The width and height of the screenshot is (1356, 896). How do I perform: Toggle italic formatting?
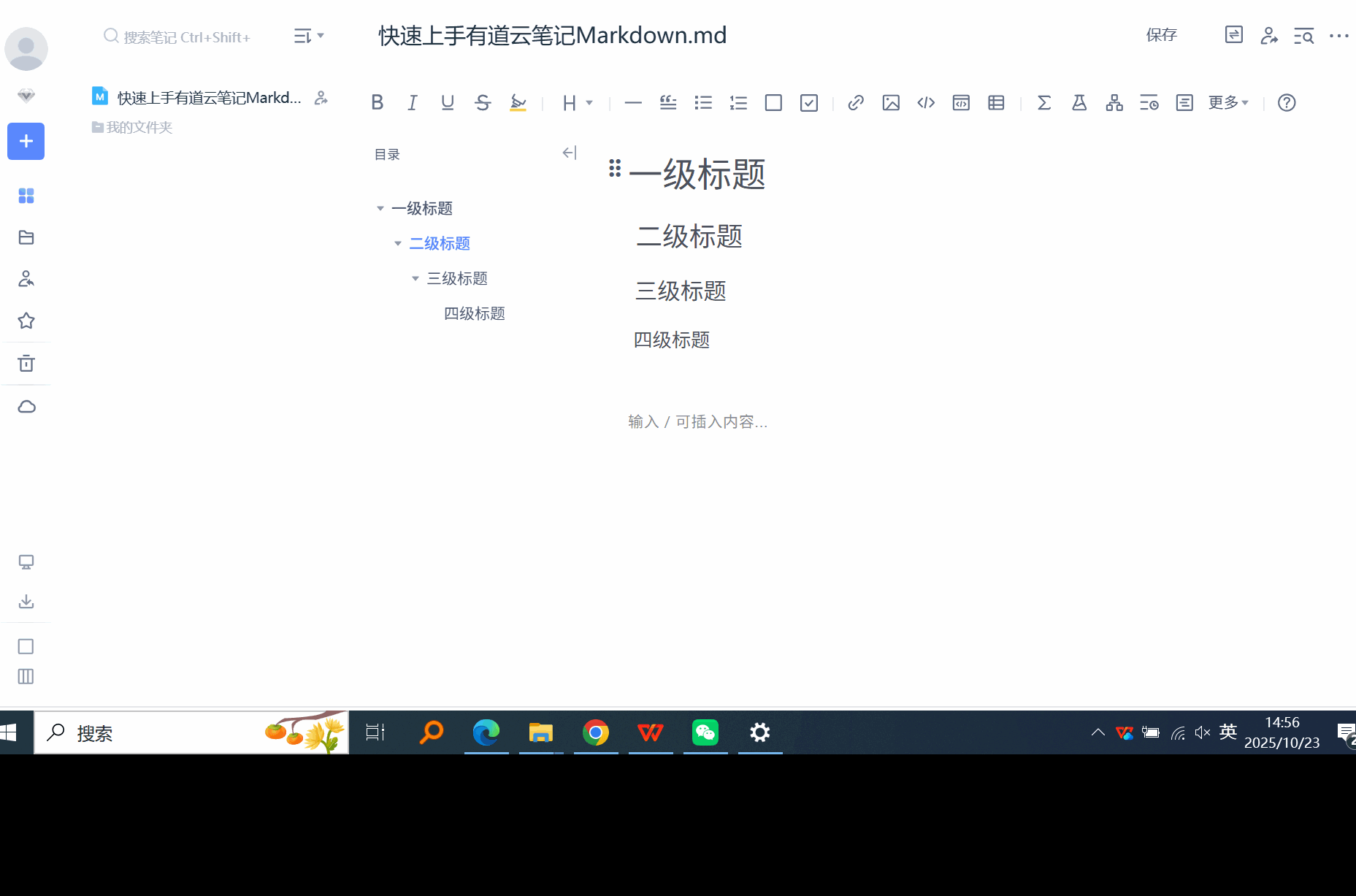[413, 103]
